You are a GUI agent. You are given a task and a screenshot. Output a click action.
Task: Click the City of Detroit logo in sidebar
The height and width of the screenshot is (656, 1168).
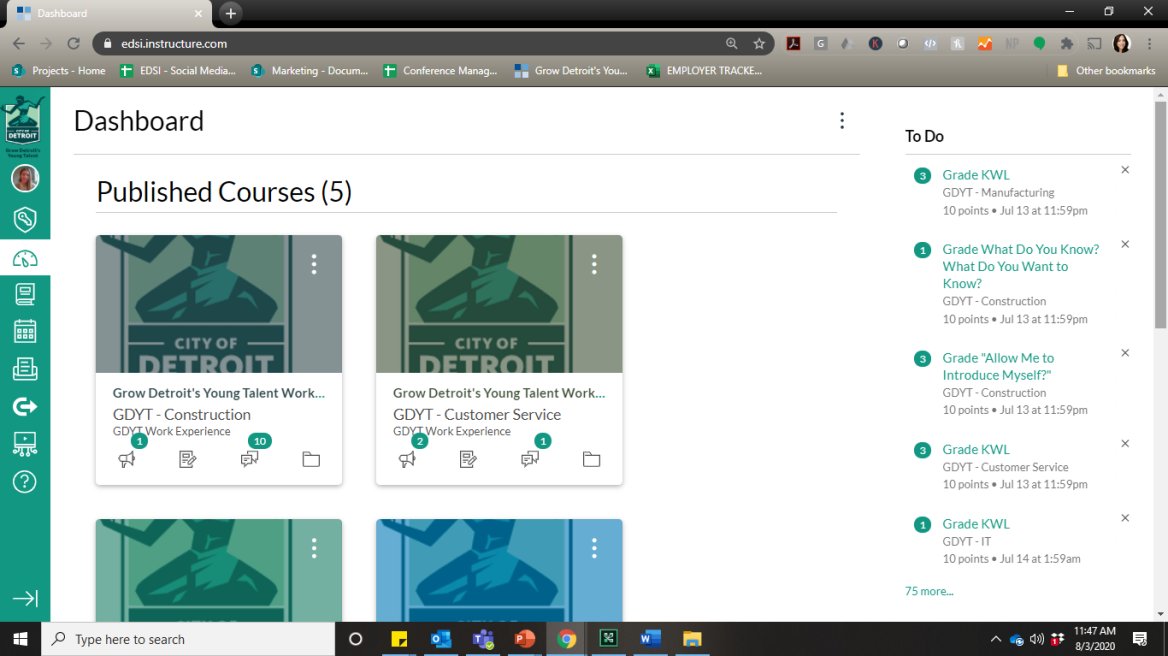(25, 123)
